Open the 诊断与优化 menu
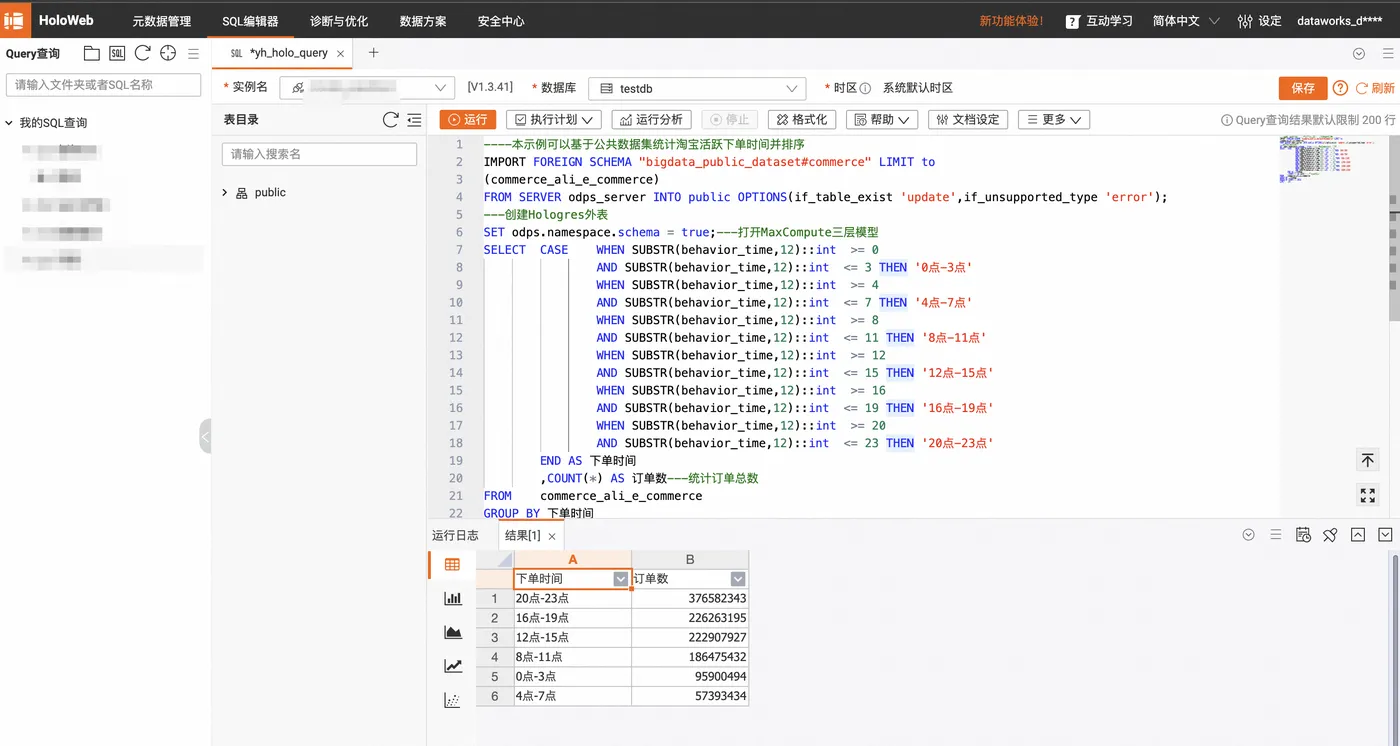This screenshot has width=1400, height=746. (339, 21)
